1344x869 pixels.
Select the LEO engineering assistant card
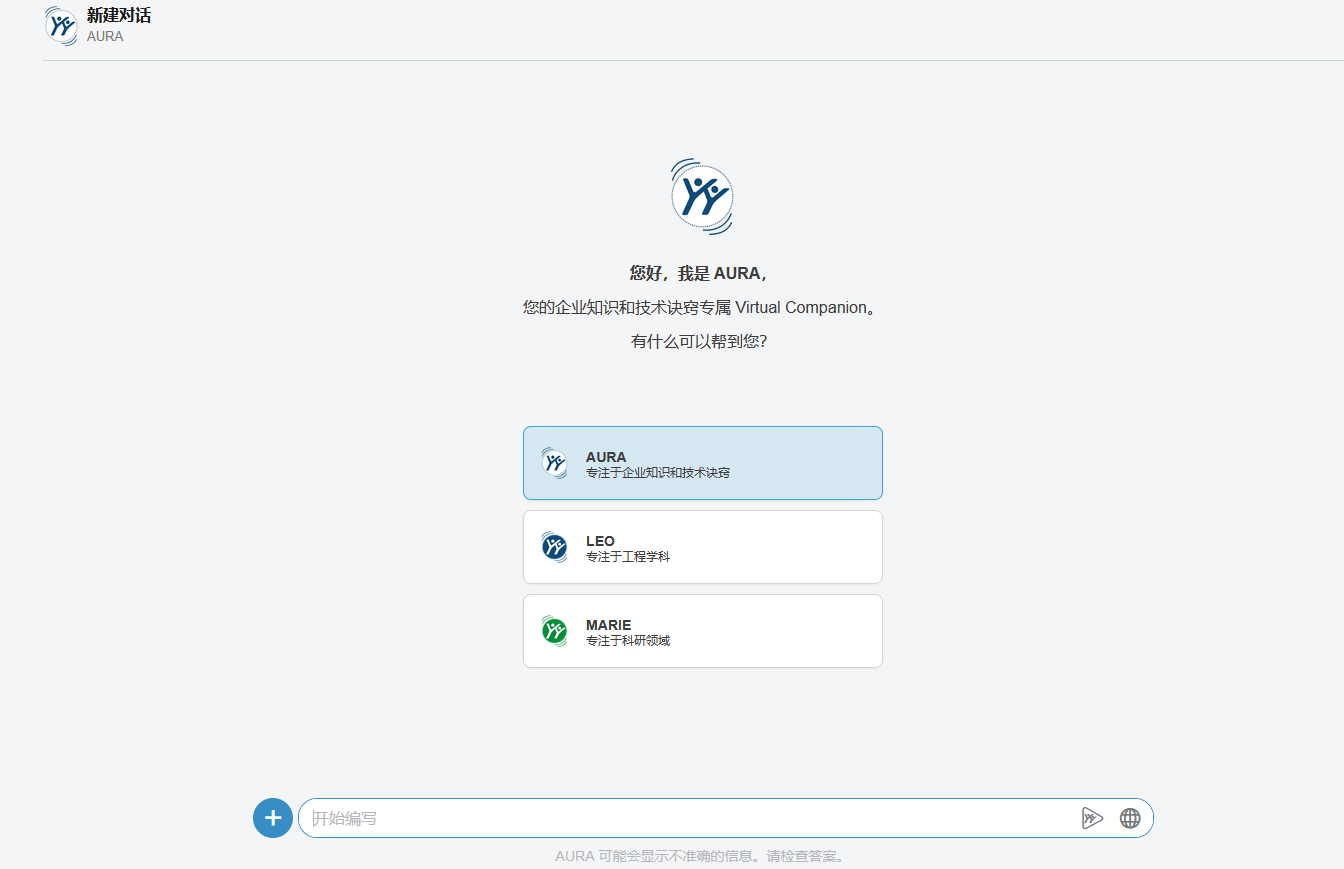click(x=703, y=547)
